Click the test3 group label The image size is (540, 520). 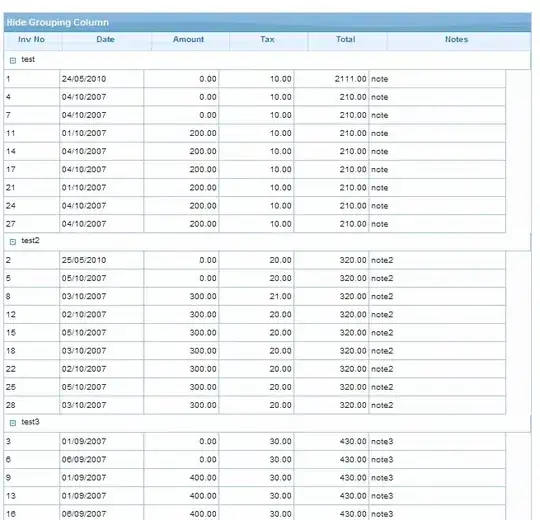tap(30, 422)
